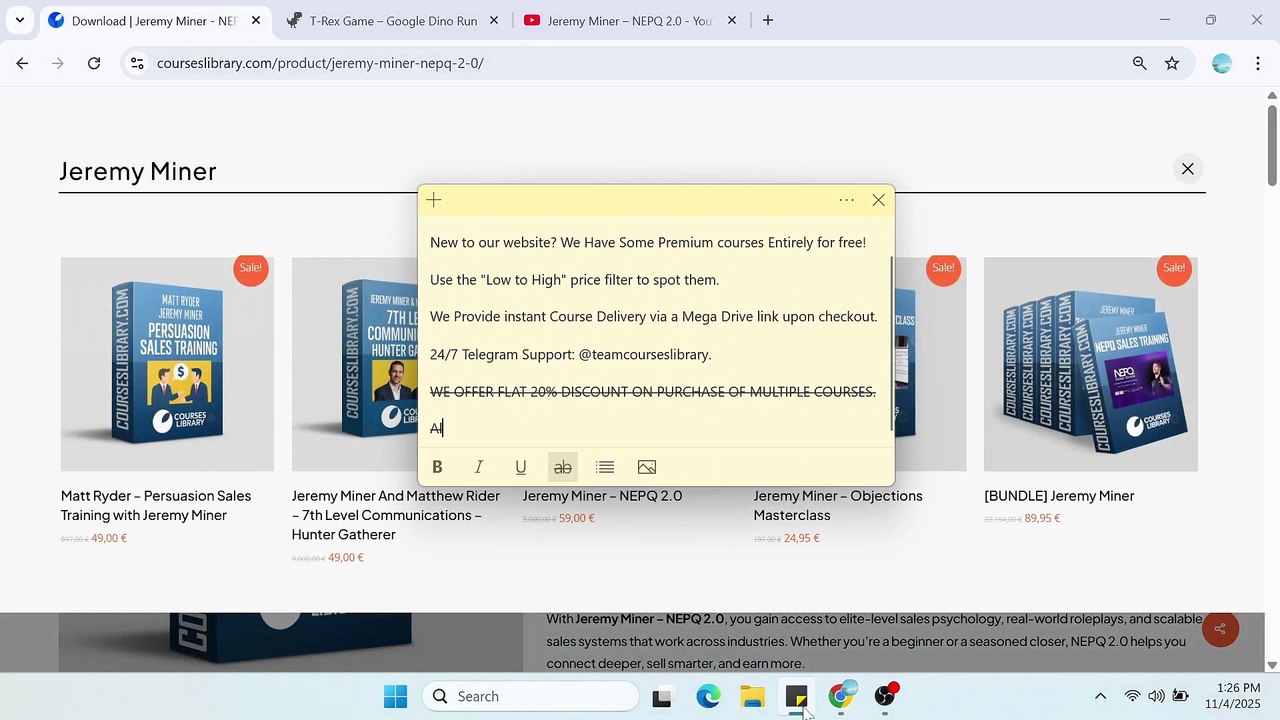Open the battery status tray icon
Screen dimensions: 1280x720
(1180, 696)
